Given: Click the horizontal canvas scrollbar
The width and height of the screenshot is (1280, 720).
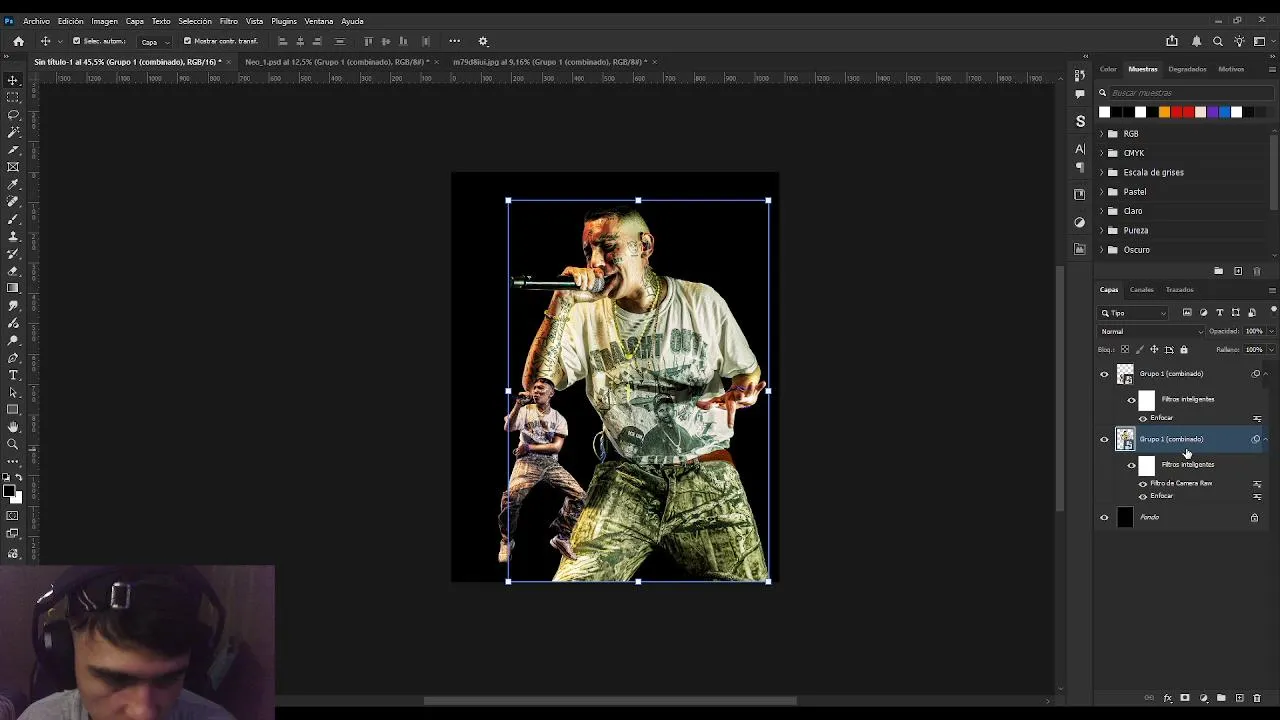Looking at the screenshot, I should [610, 700].
